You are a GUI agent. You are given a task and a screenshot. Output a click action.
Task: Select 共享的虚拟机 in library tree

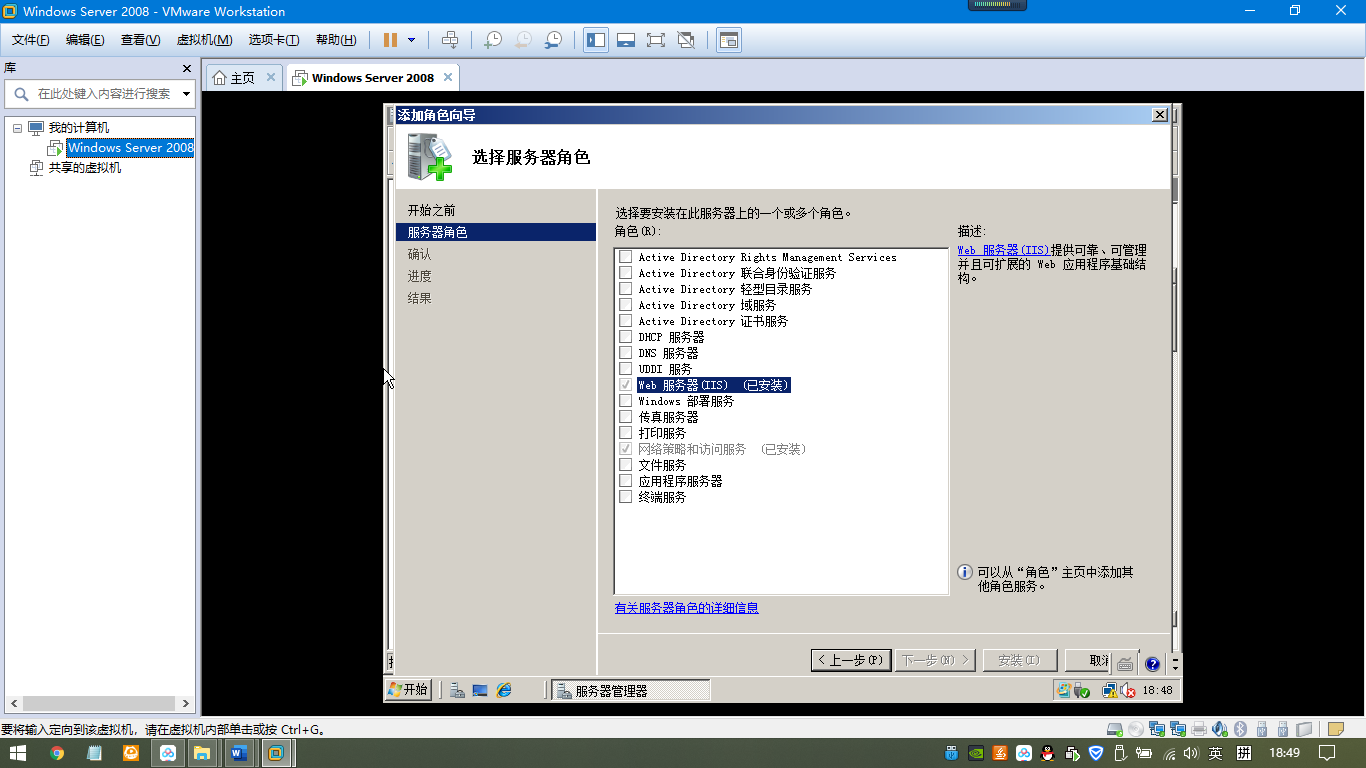(84, 168)
